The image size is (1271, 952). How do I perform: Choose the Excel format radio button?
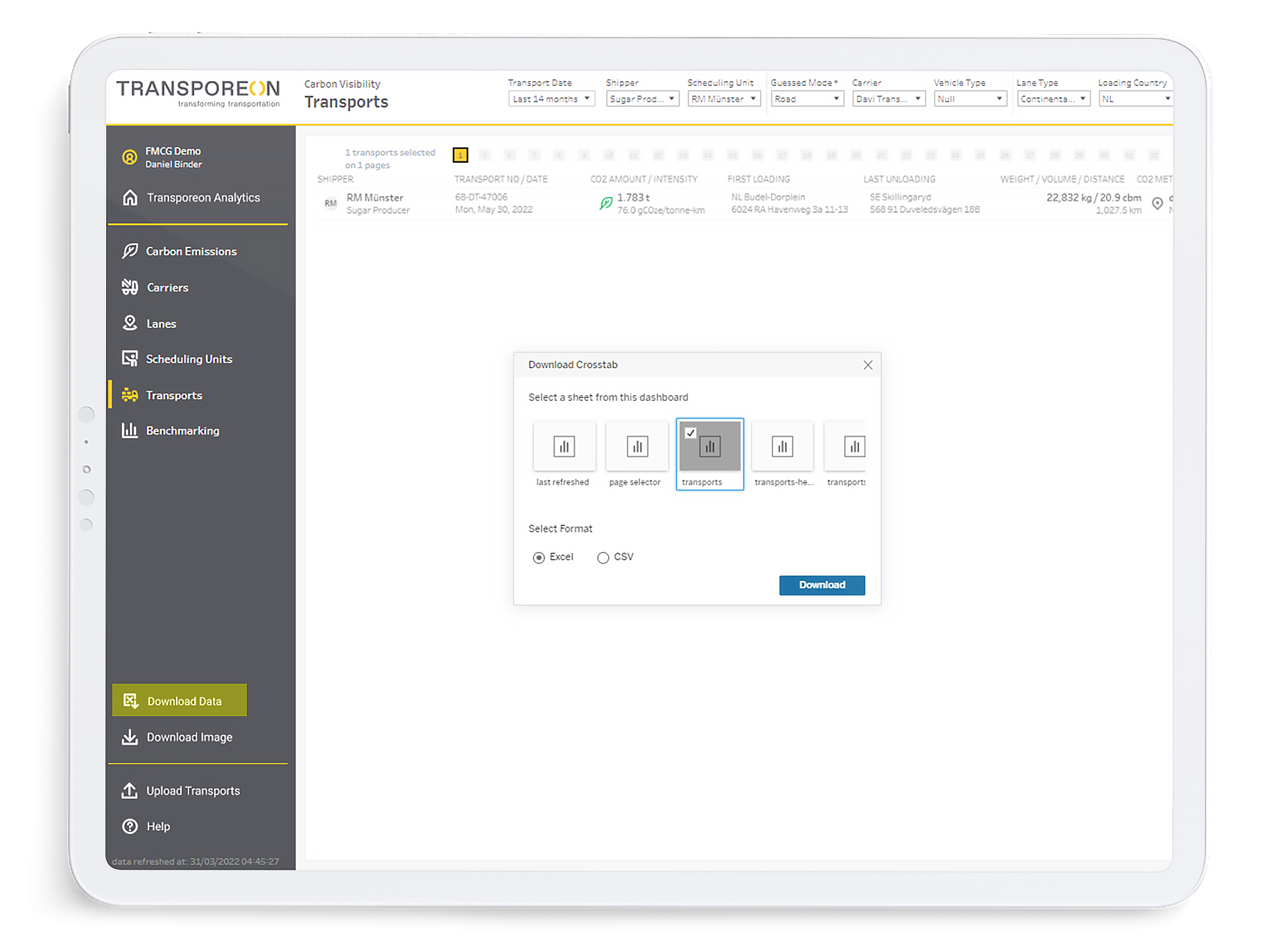[539, 557]
